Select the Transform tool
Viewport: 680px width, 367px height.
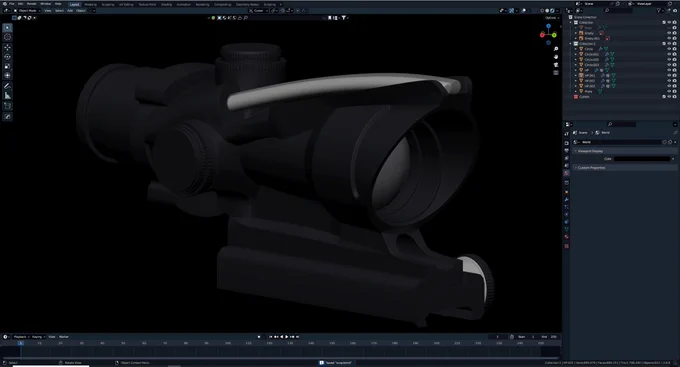pos(7,75)
